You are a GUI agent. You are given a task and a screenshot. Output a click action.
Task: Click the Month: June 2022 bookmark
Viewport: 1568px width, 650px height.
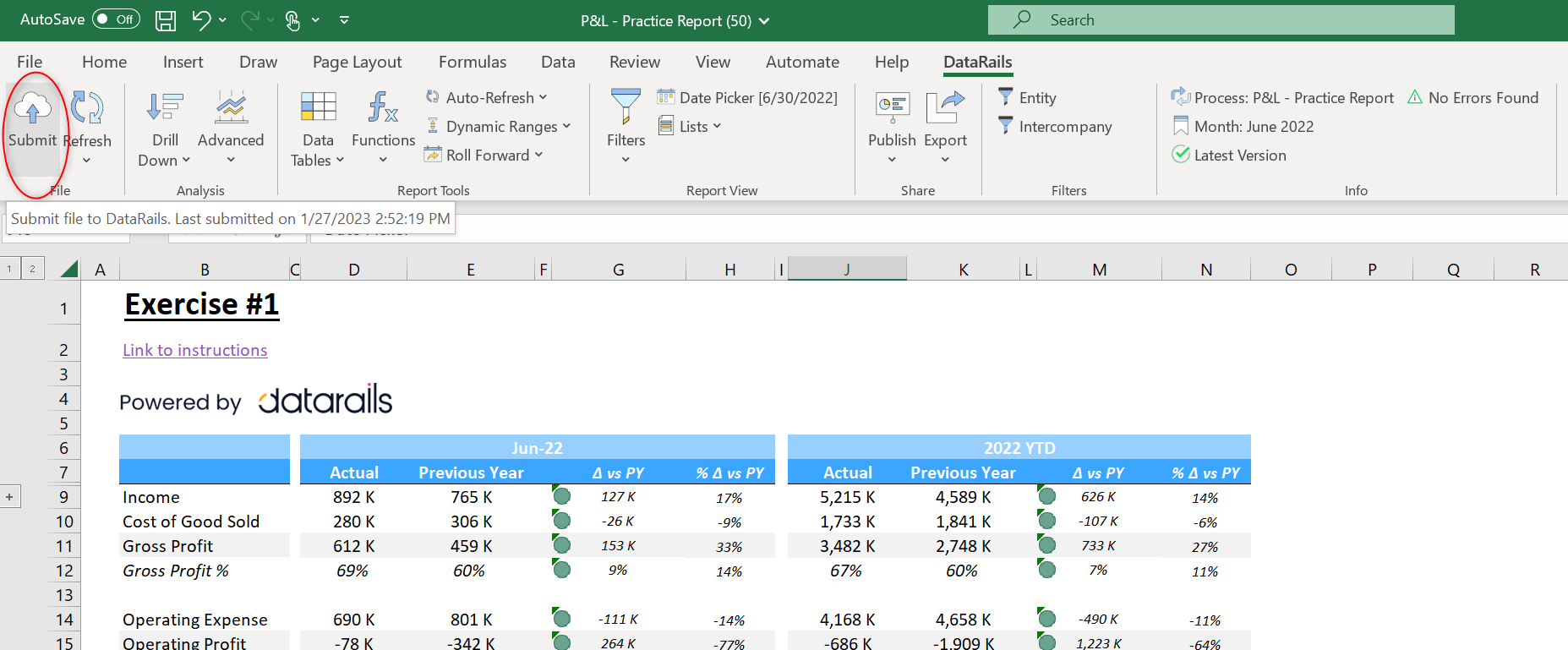[x=1243, y=127]
